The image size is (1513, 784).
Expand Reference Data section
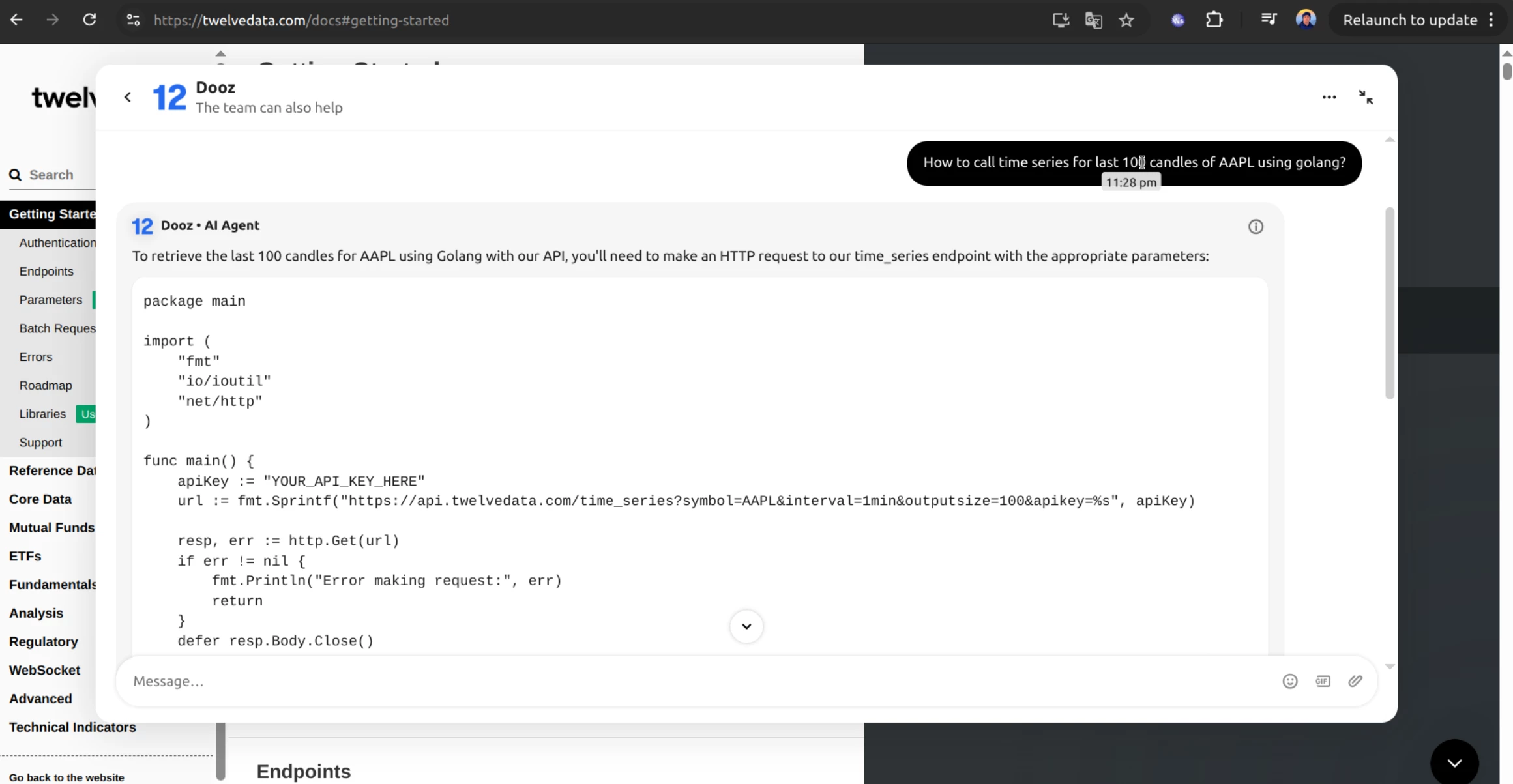(x=52, y=471)
